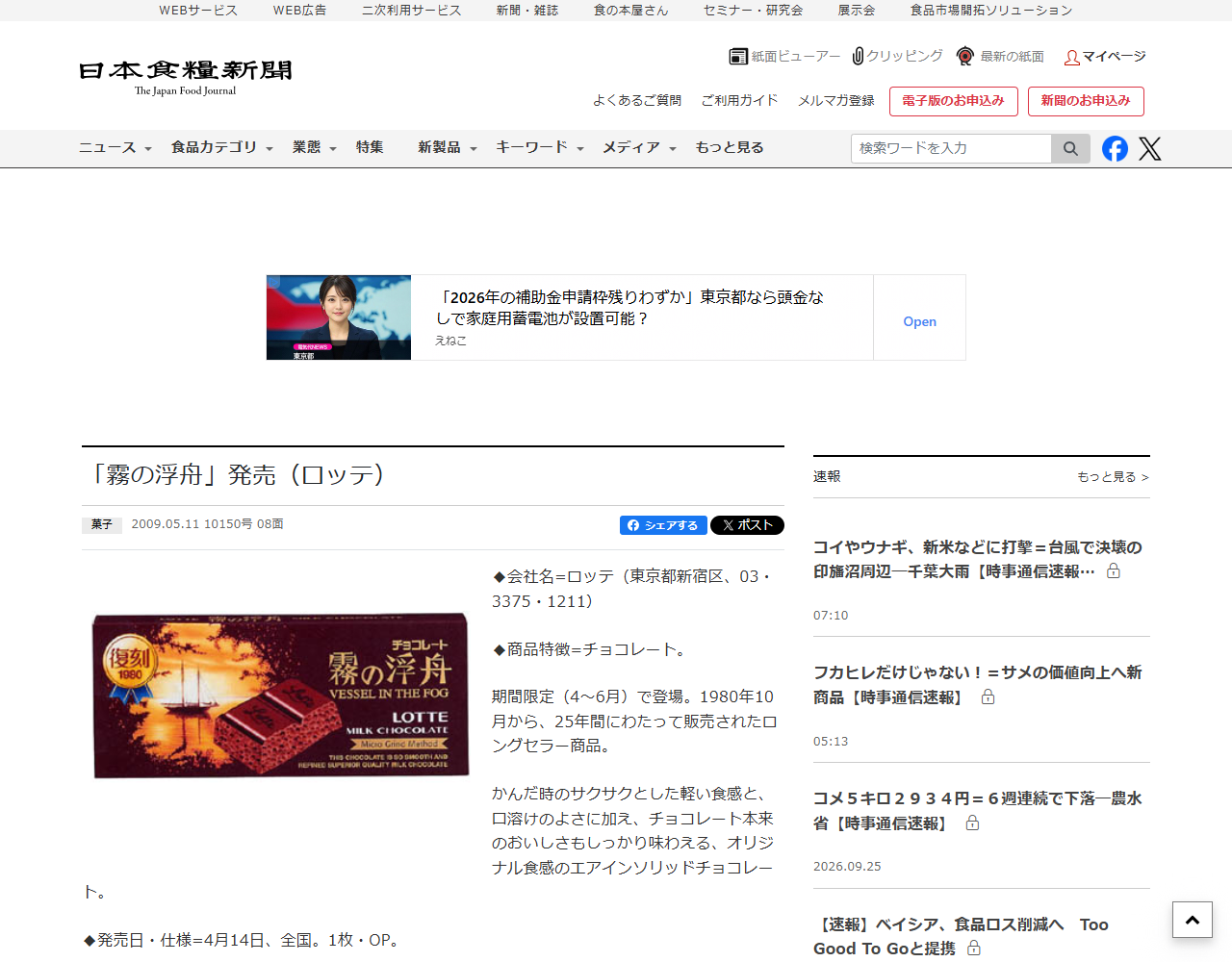
Task: Click the scroll-to-top arrow button
Action: tap(1192, 920)
